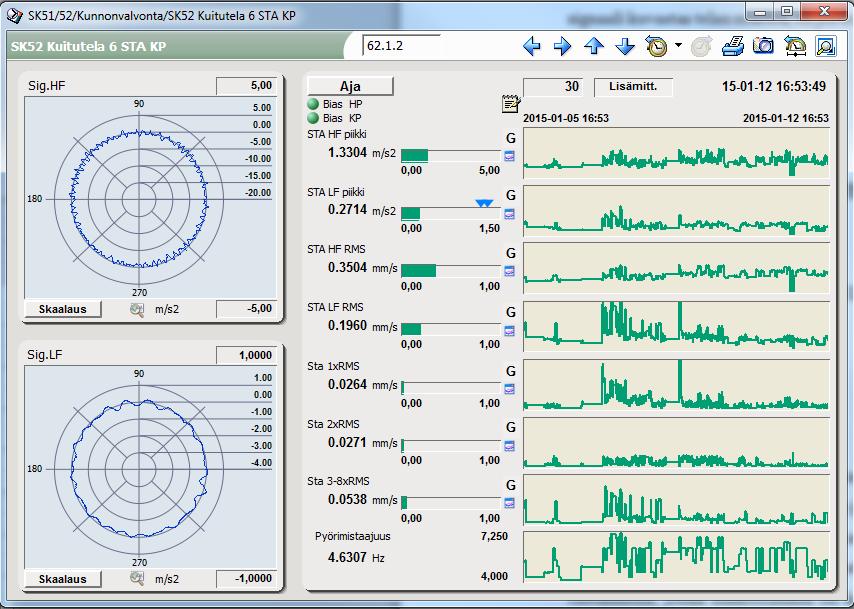
Task: Click Sig.HF lower scale field -5,00
Action: coord(246,308)
